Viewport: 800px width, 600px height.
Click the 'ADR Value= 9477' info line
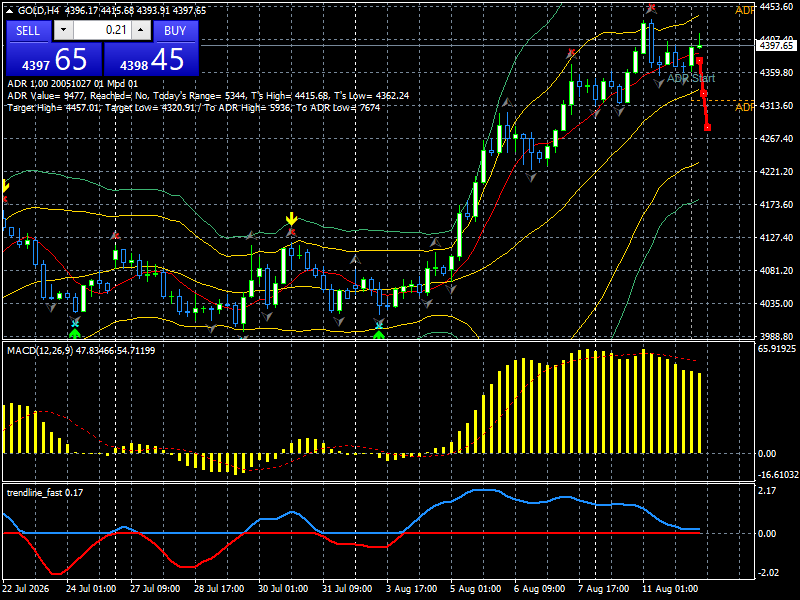208,96
